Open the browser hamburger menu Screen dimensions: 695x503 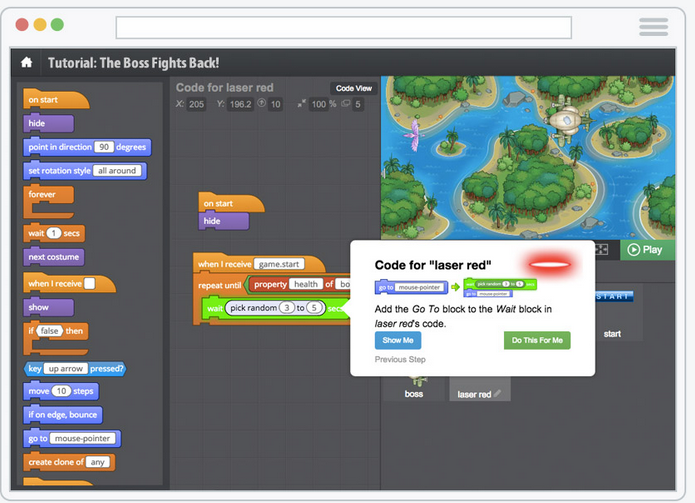[x=653, y=27]
